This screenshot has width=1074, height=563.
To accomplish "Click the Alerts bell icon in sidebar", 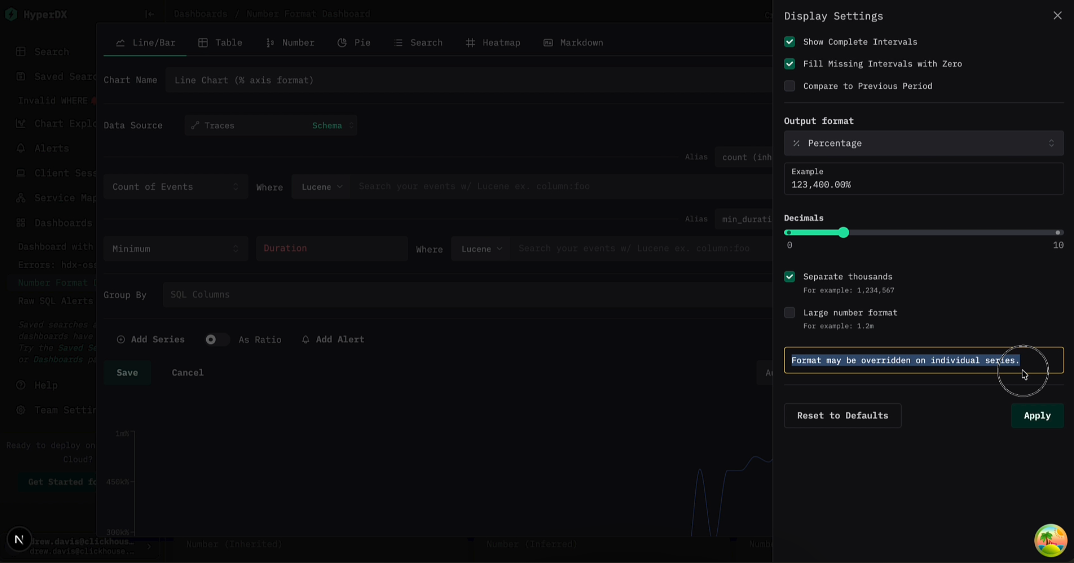I will (x=21, y=148).
